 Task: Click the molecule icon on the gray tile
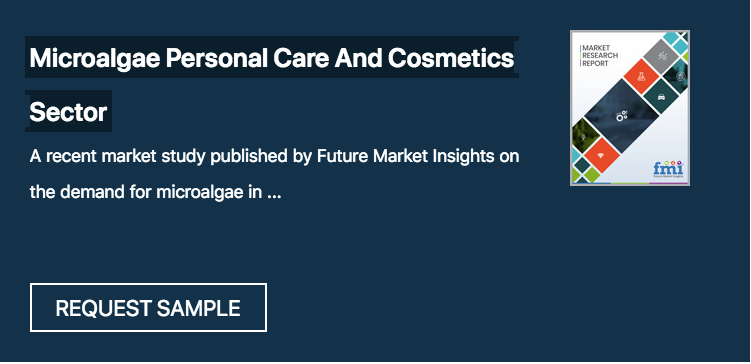pos(662,56)
